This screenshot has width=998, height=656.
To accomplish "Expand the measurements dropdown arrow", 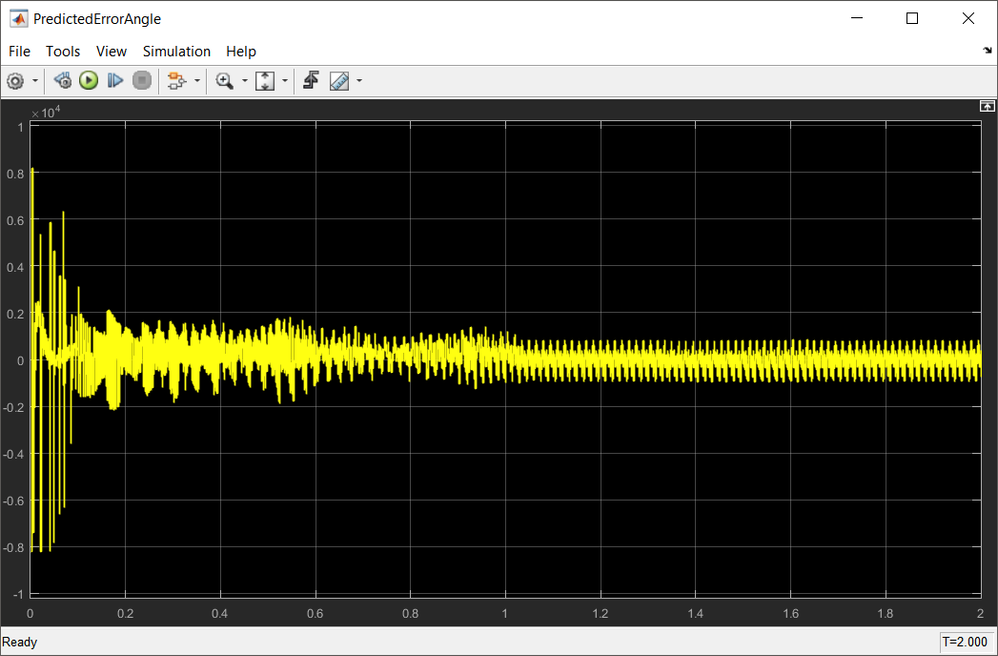I will pyautogui.click(x=360, y=81).
